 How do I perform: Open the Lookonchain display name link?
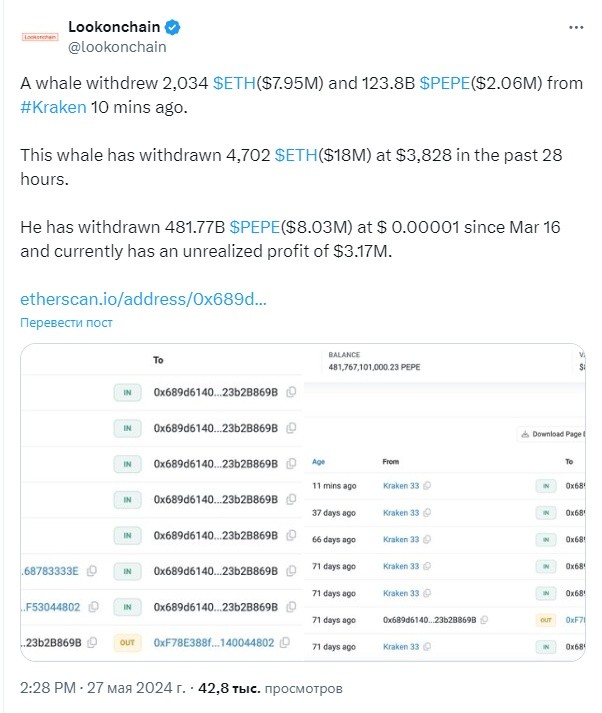click(x=114, y=27)
